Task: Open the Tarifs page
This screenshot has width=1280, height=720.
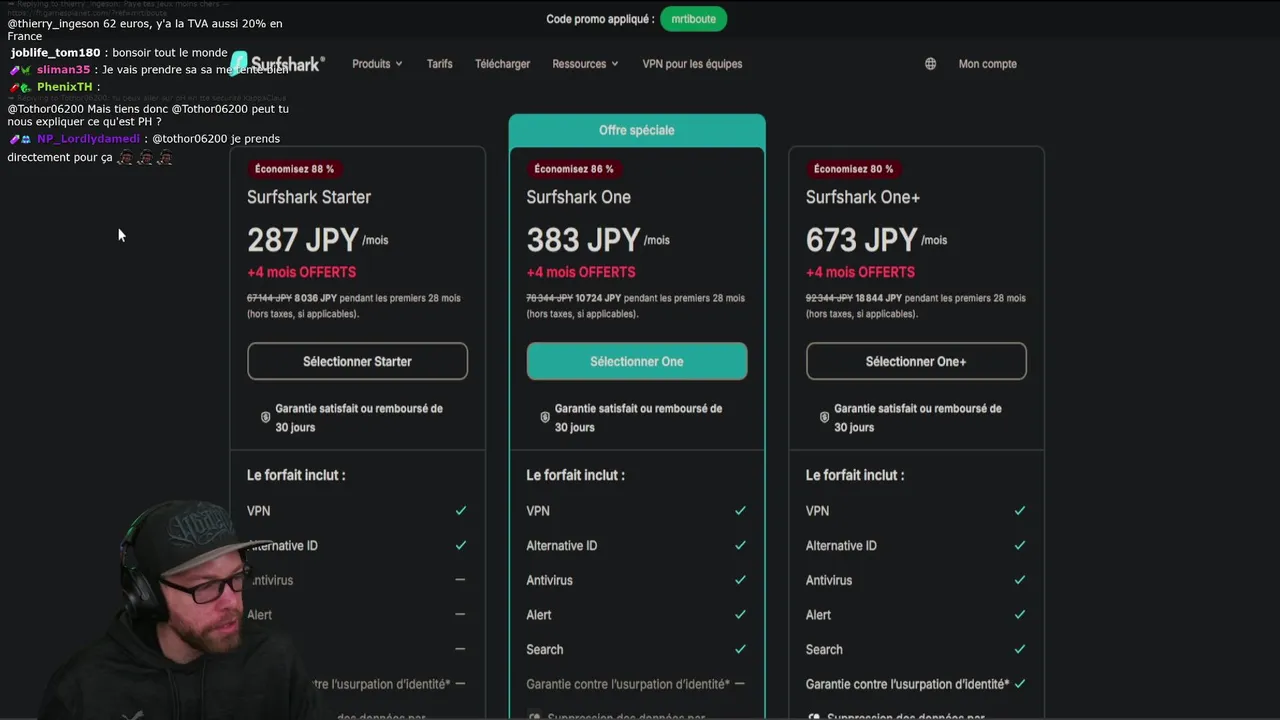Action: (x=439, y=64)
